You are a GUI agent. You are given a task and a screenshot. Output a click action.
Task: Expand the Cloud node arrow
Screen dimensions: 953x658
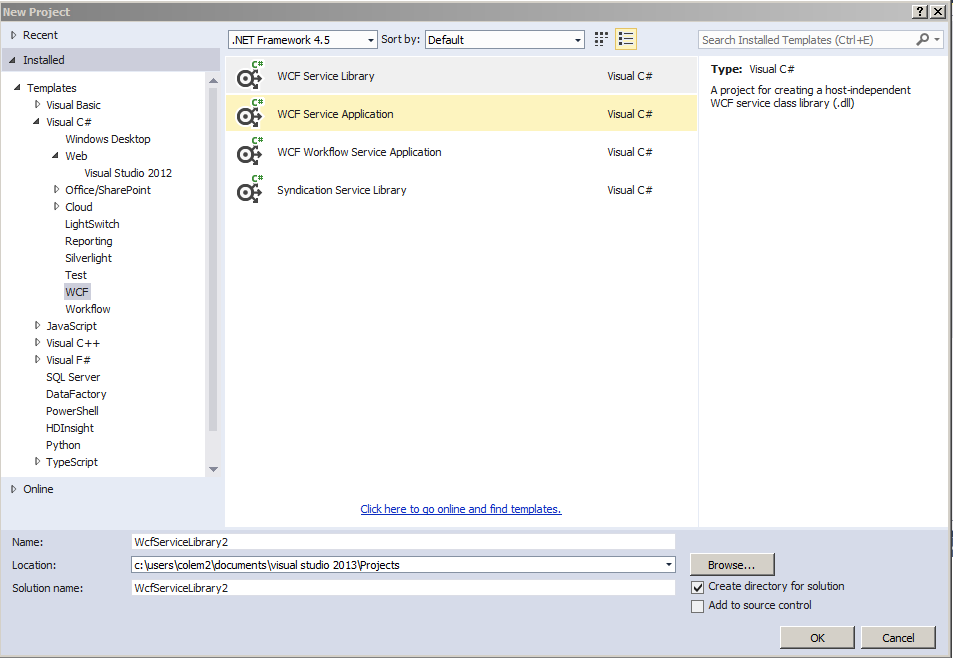(x=57, y=207)
